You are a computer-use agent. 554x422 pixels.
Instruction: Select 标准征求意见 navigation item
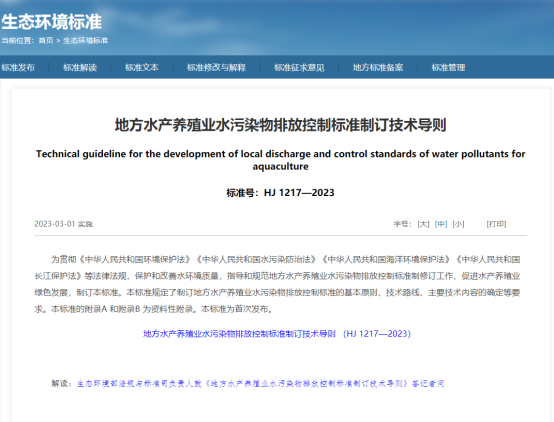(299, 67)
